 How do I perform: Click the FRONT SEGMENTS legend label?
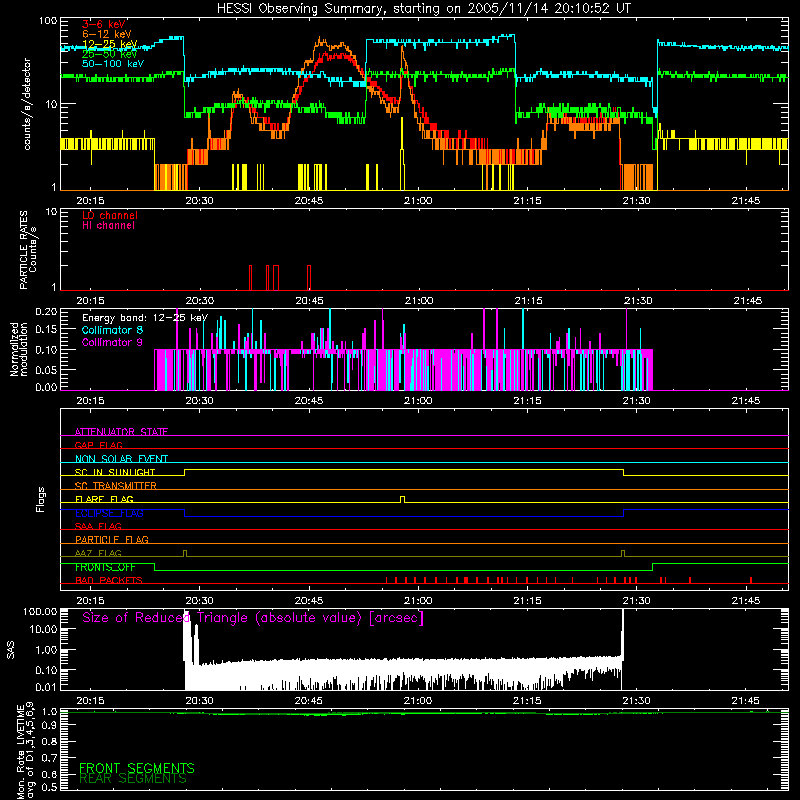pyautogui.click(x=137, y=768)
